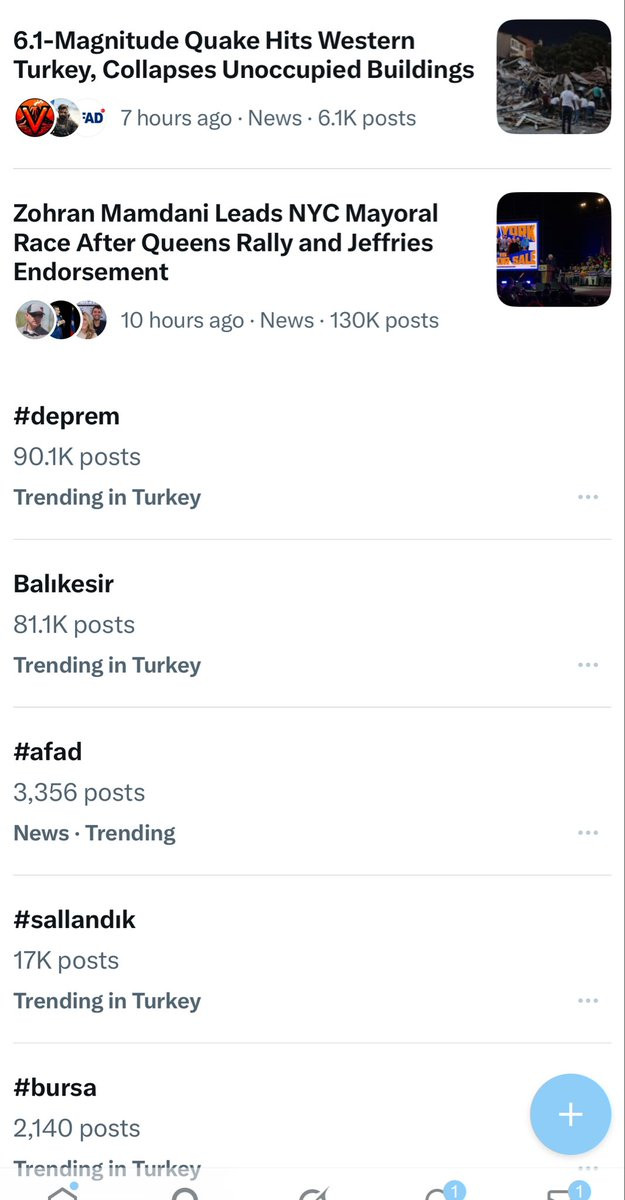Select the #sallandık trending hashtag
625x1200 pixels.
[75, 920]
